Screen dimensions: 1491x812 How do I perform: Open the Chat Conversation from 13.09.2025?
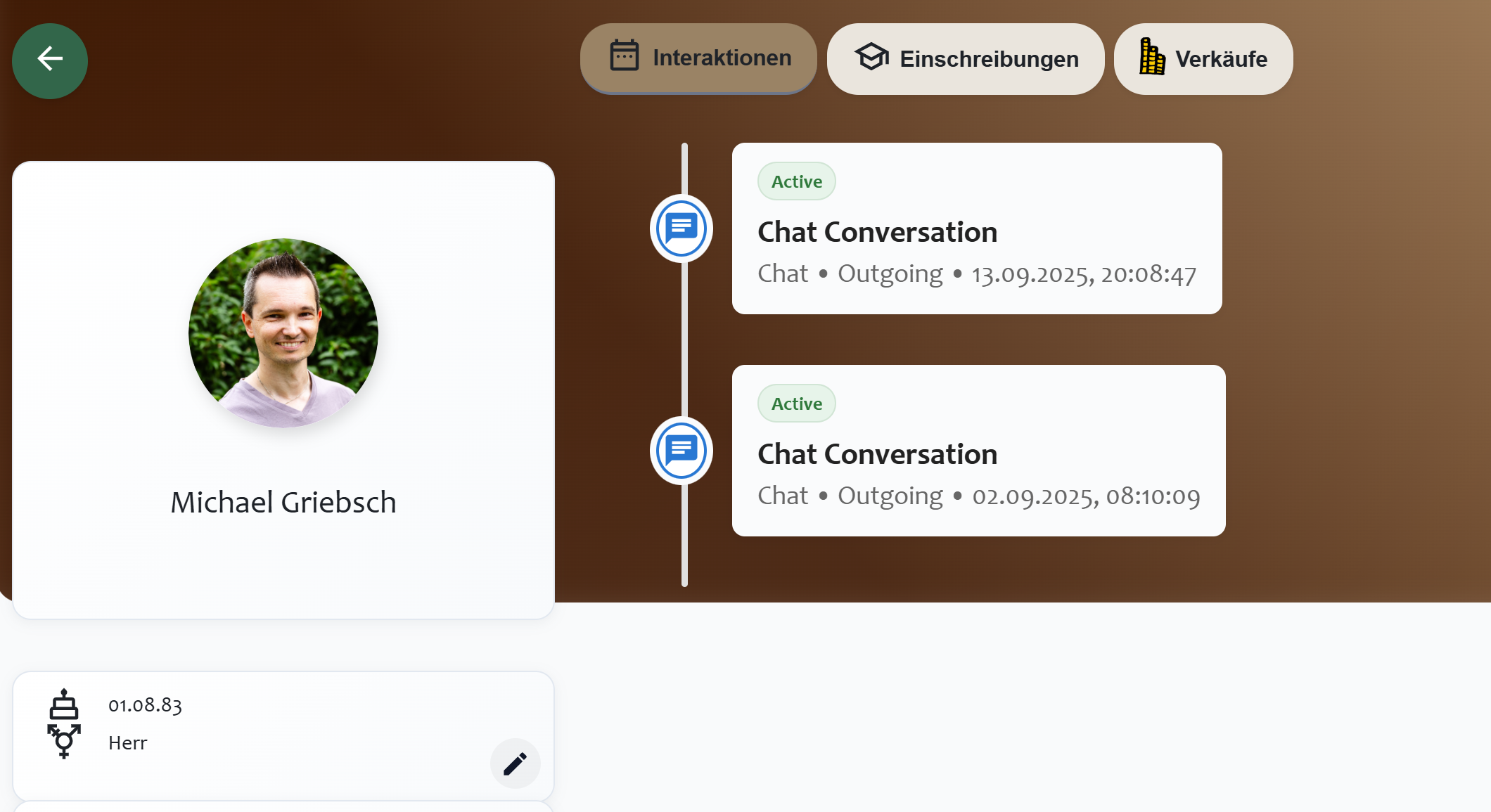pos(877,233)
